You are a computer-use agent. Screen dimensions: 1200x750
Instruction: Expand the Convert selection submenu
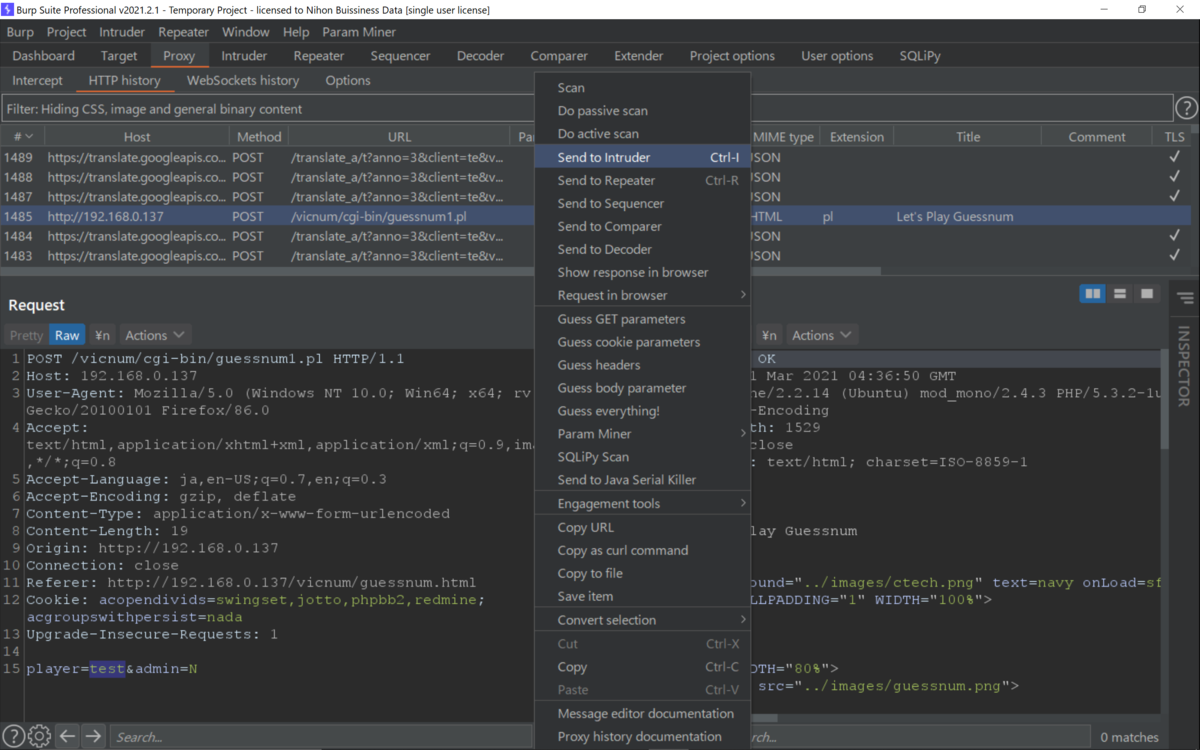642,620
